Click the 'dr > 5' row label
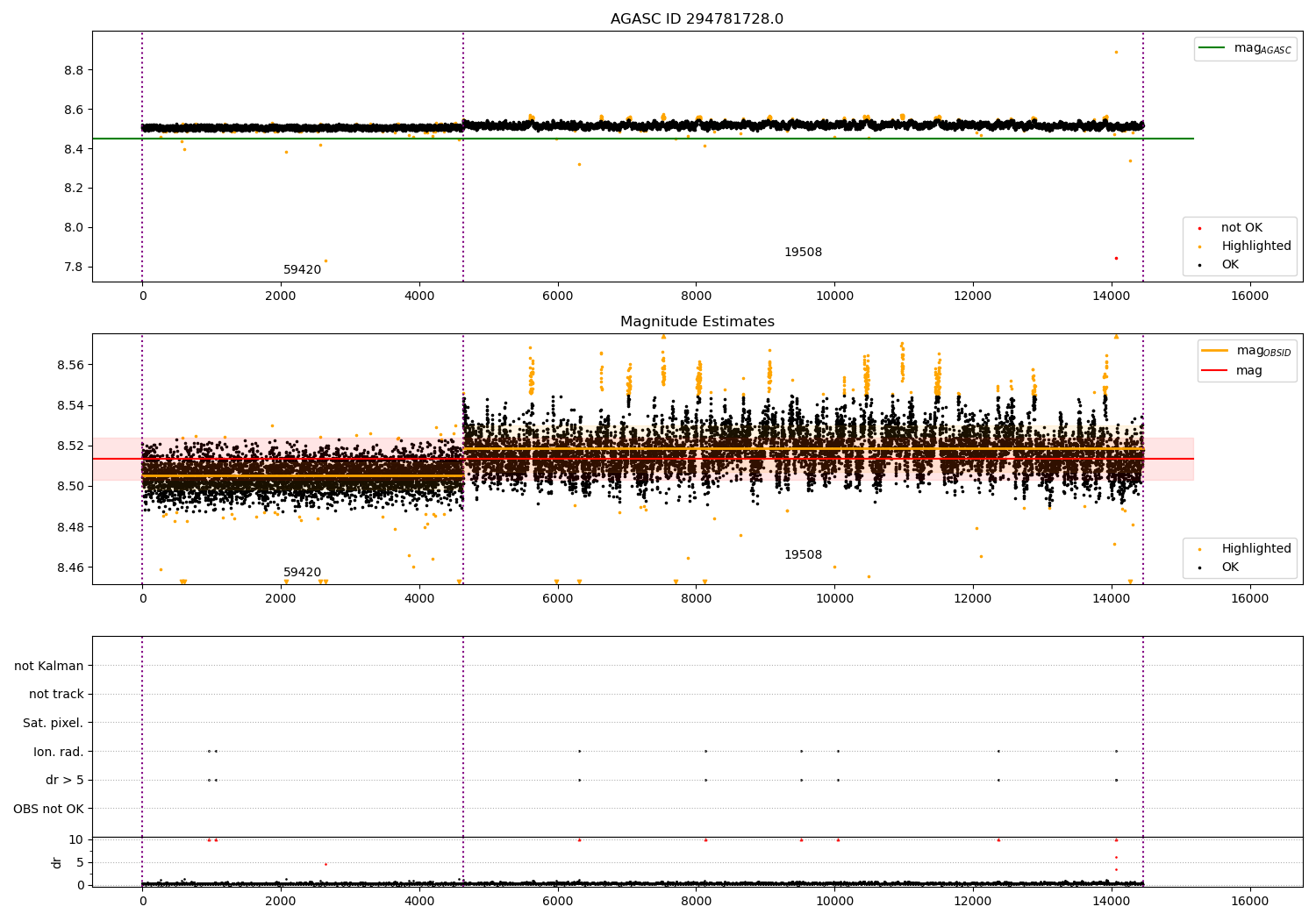Viewport: 1316px width, 921px height. (x=64, y=780)
